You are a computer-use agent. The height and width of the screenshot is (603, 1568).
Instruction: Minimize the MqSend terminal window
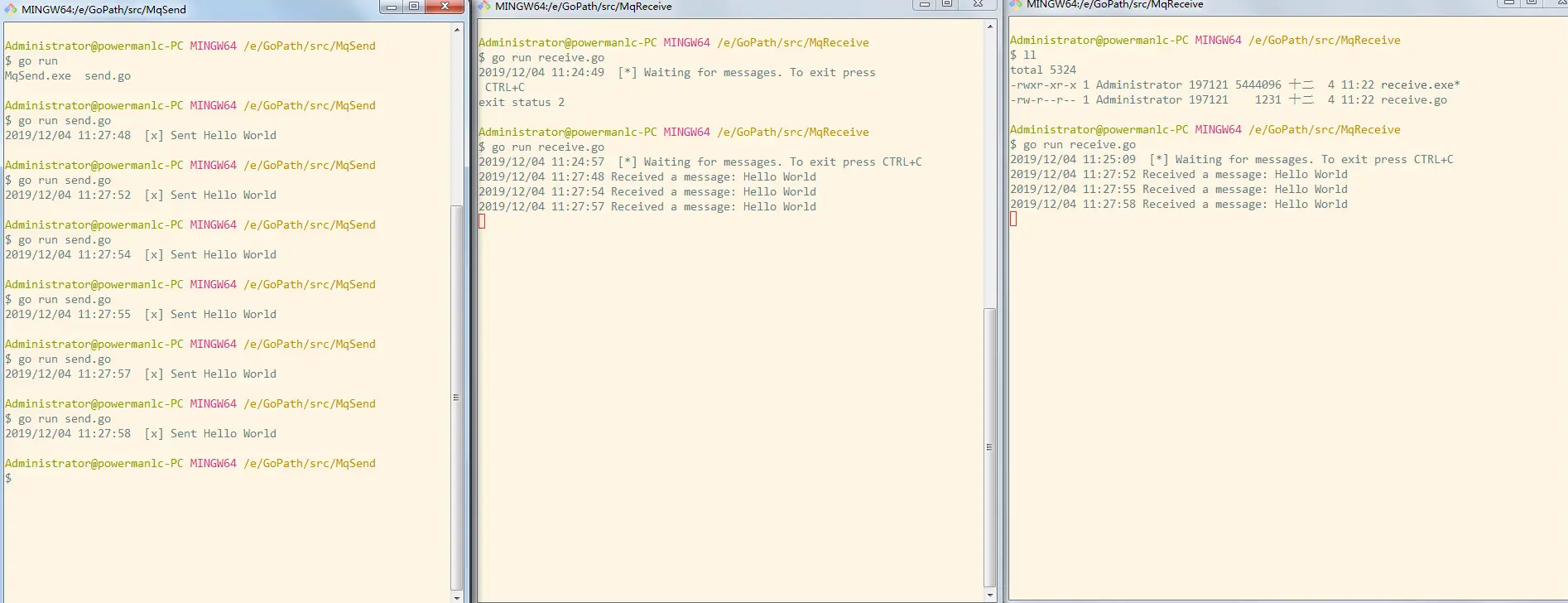tap(392, 7)
